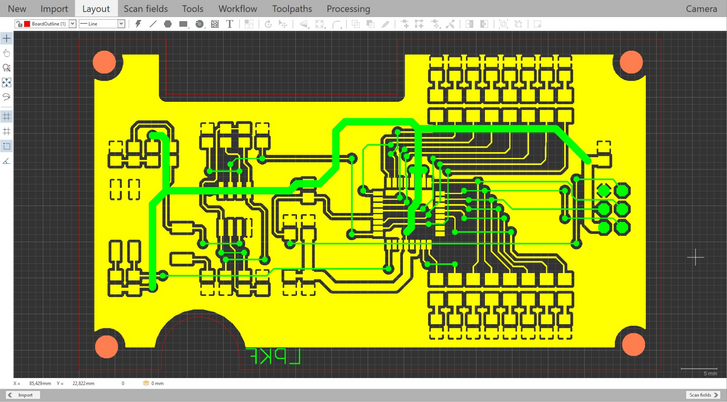Screen dimensions: 727x402
Task: Open the Toolpaths menu
Action: (x=291, y=8)
